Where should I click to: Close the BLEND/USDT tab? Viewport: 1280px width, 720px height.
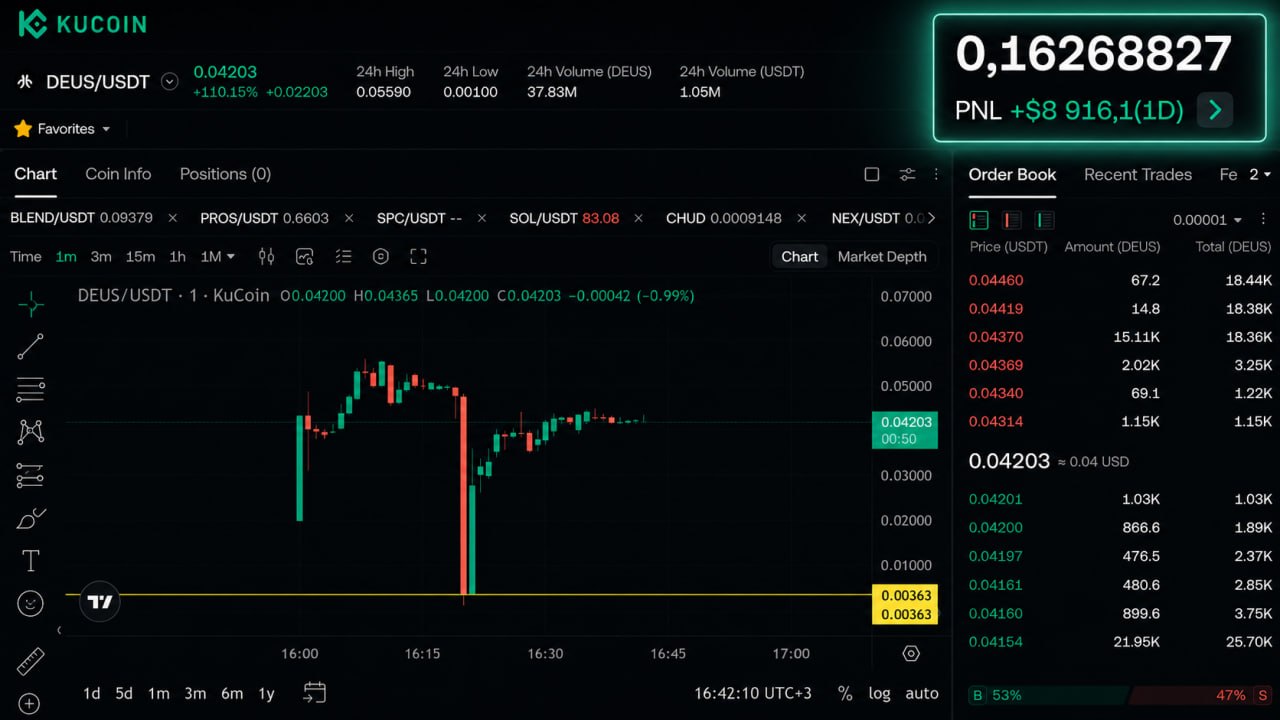tap(173, 218)
